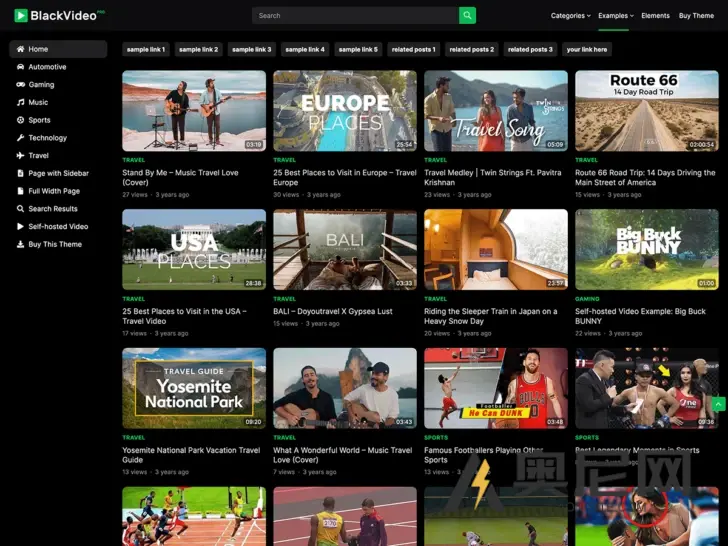Open the two guitarists Wonderful World thumbnail
Viewport: 728px width, 546px height.
pos(345,388)
